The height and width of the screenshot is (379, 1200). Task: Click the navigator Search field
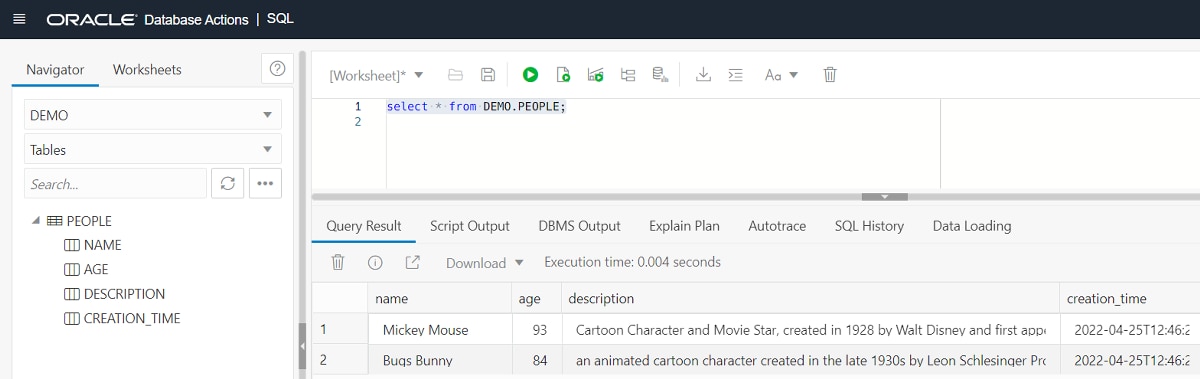115,184
